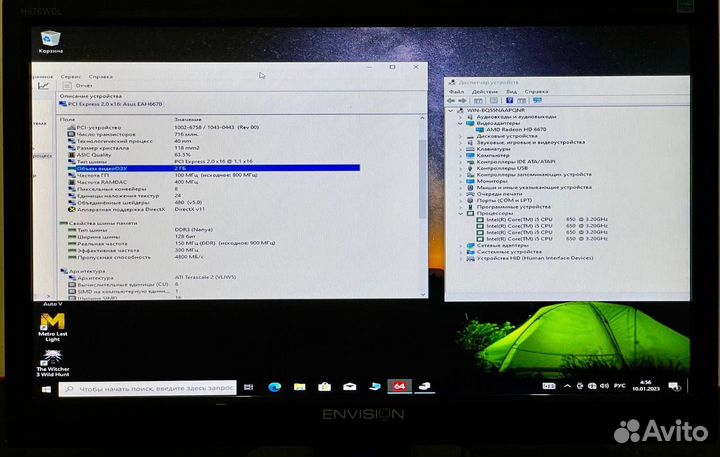Screen dimensions: 720x457
Task: Click the blue help icon in Device Manager toolbar
Action: pos(509,101)
